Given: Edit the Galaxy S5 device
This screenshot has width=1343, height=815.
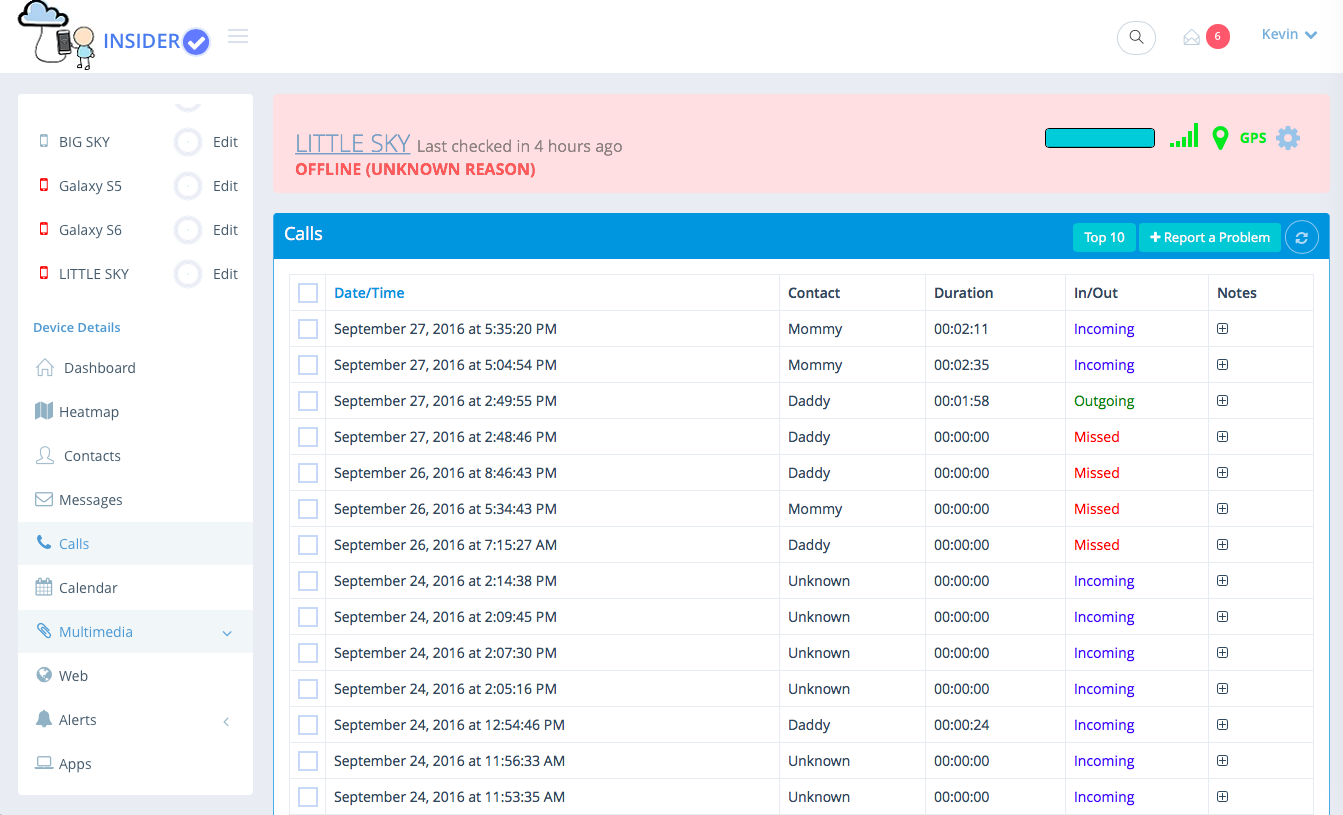Looking at the screenshot, I should point(225,186).
